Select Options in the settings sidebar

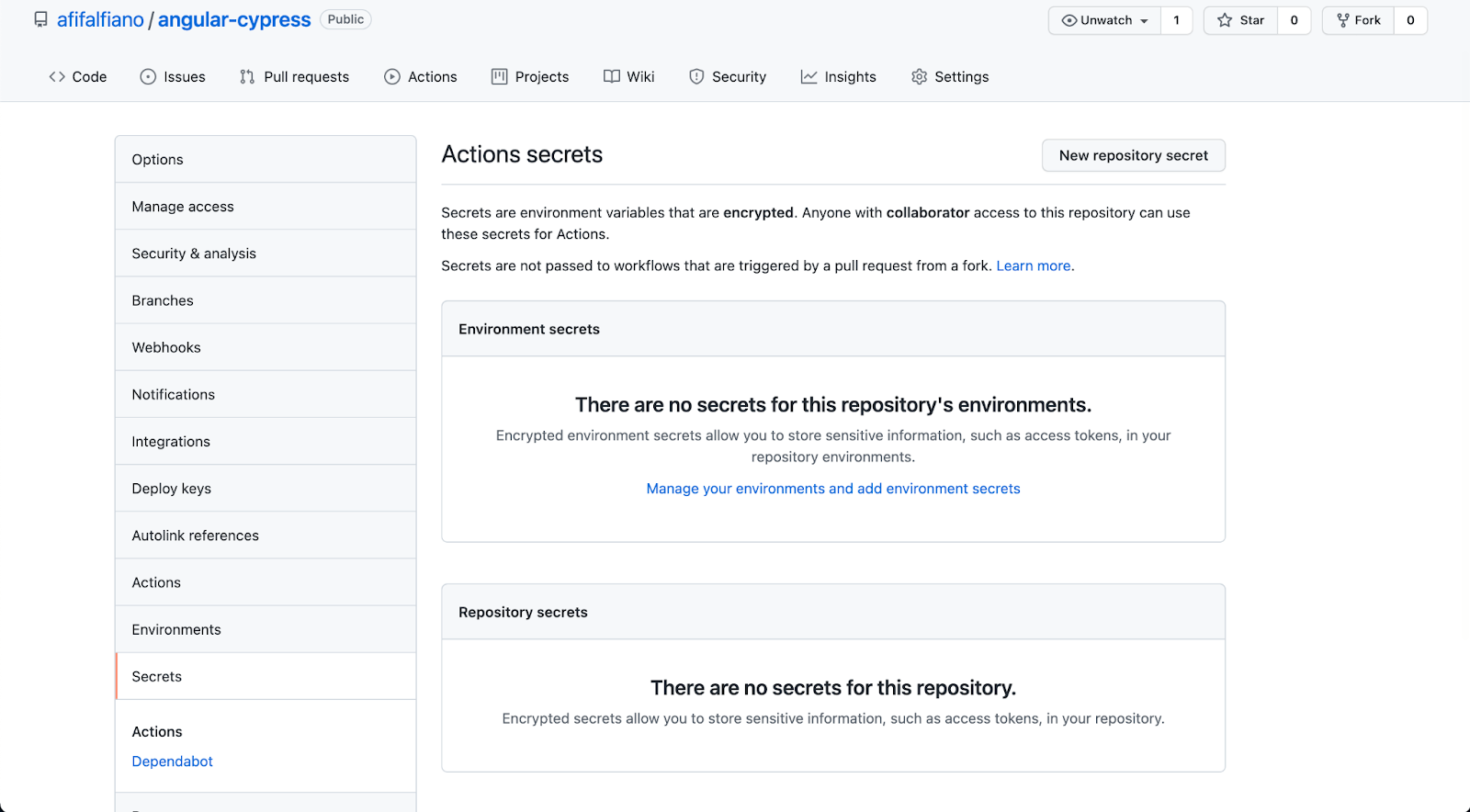point(266,160)
